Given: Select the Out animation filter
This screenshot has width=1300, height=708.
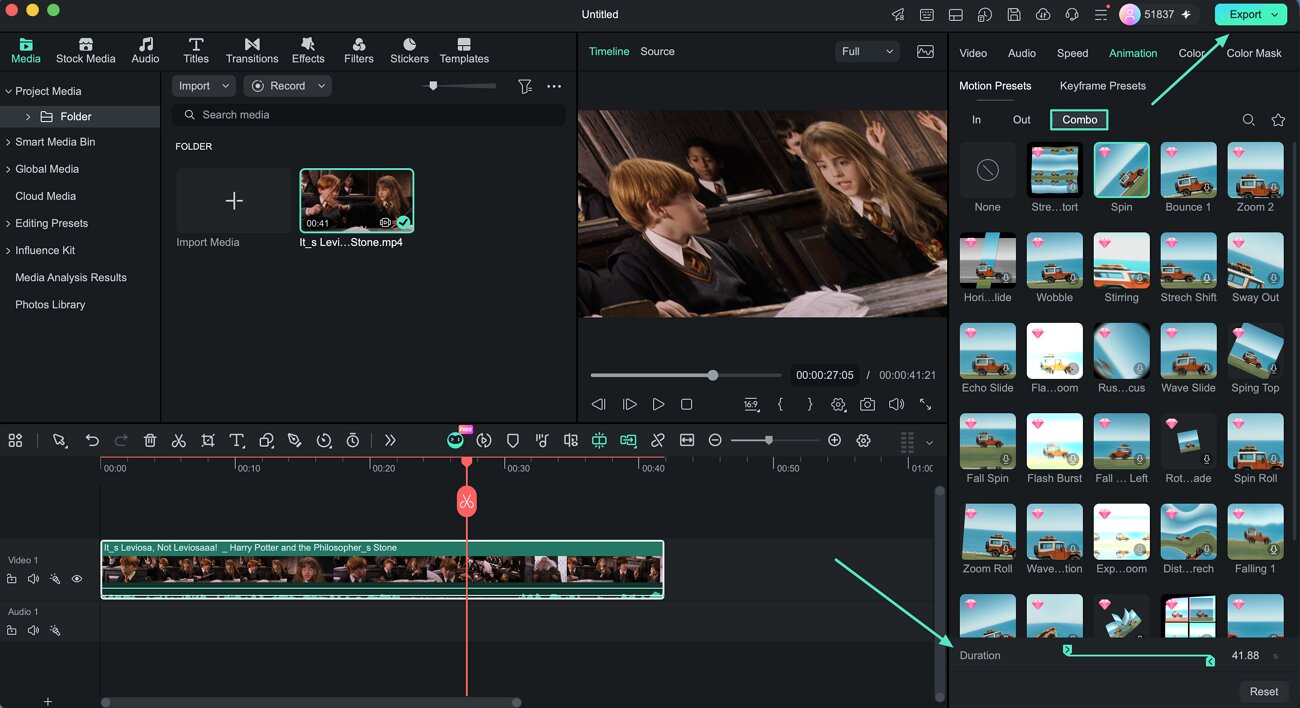Looking at the screenshot, I should 1021,120.
